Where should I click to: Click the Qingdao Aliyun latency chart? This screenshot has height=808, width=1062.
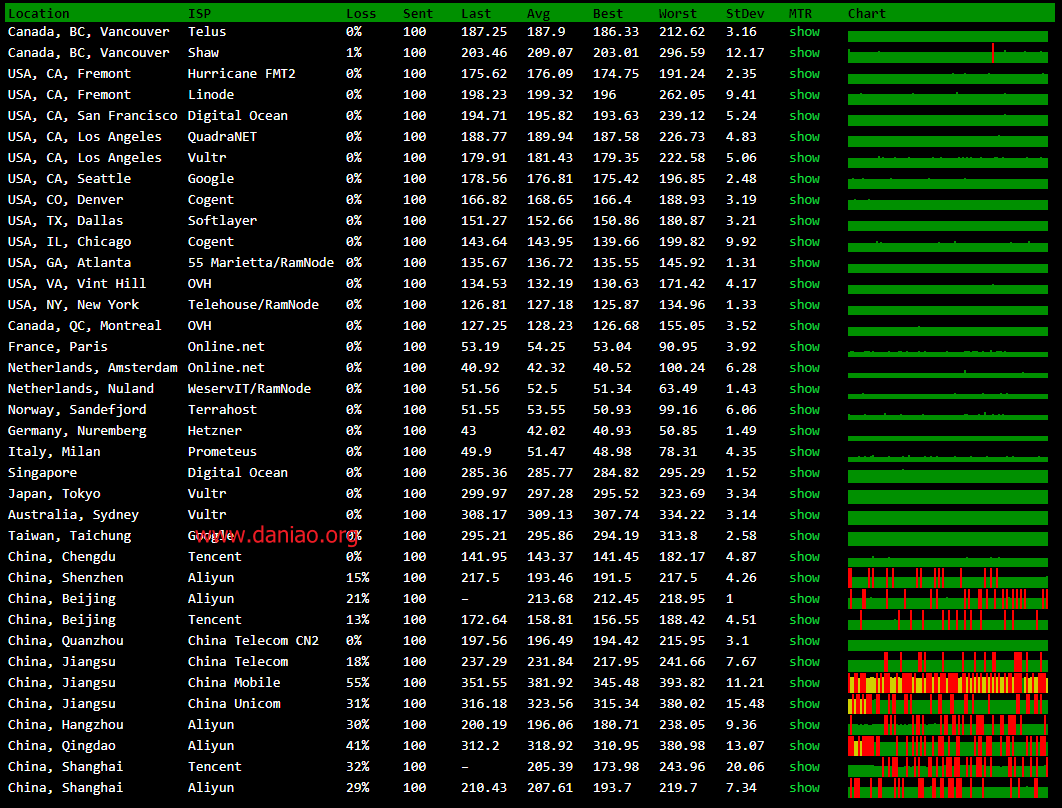[x=948, y=746]
